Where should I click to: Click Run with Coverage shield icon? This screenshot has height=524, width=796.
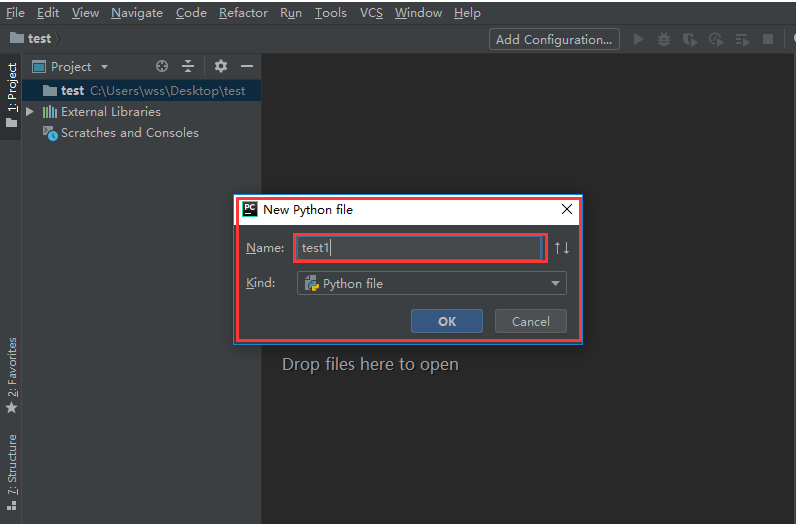tap(690, 39)
